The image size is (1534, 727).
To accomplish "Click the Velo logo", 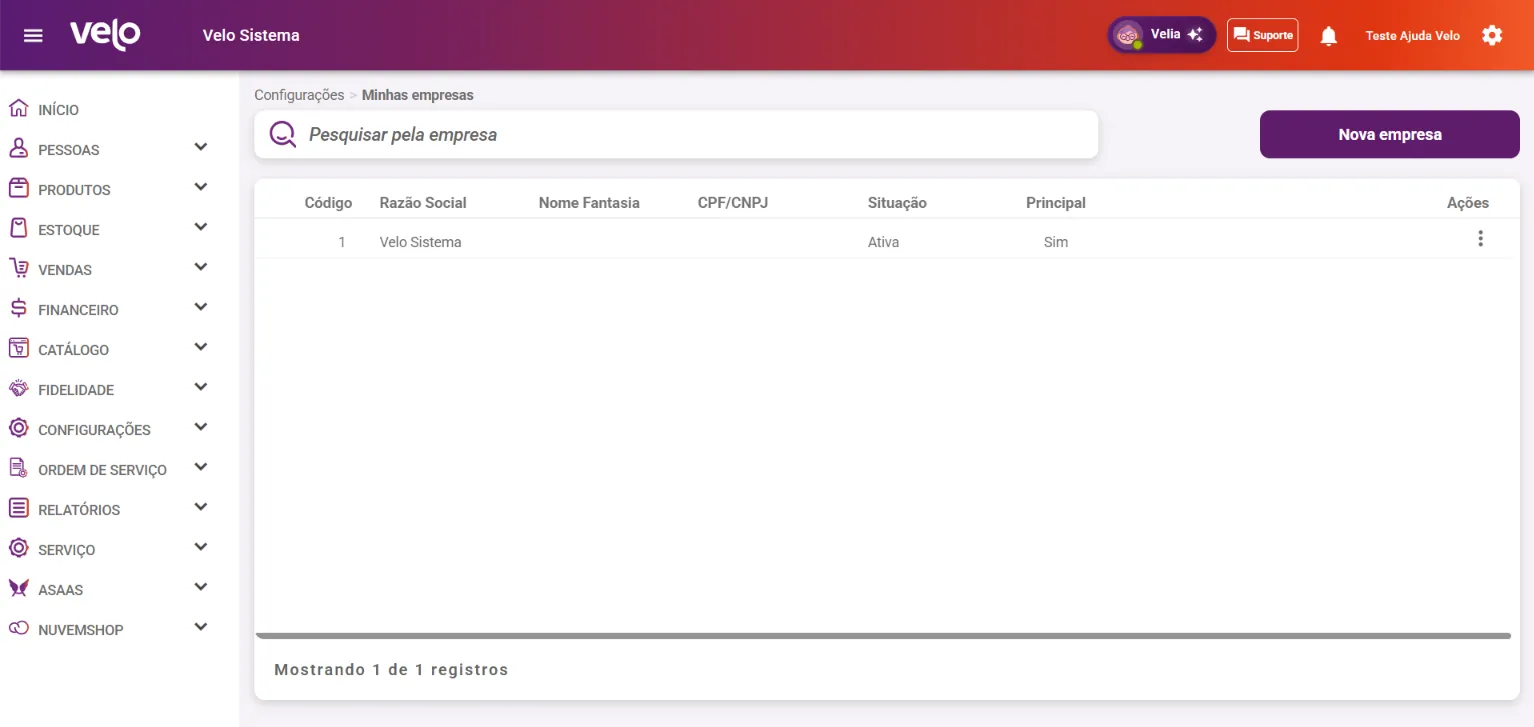I will 105,34.
